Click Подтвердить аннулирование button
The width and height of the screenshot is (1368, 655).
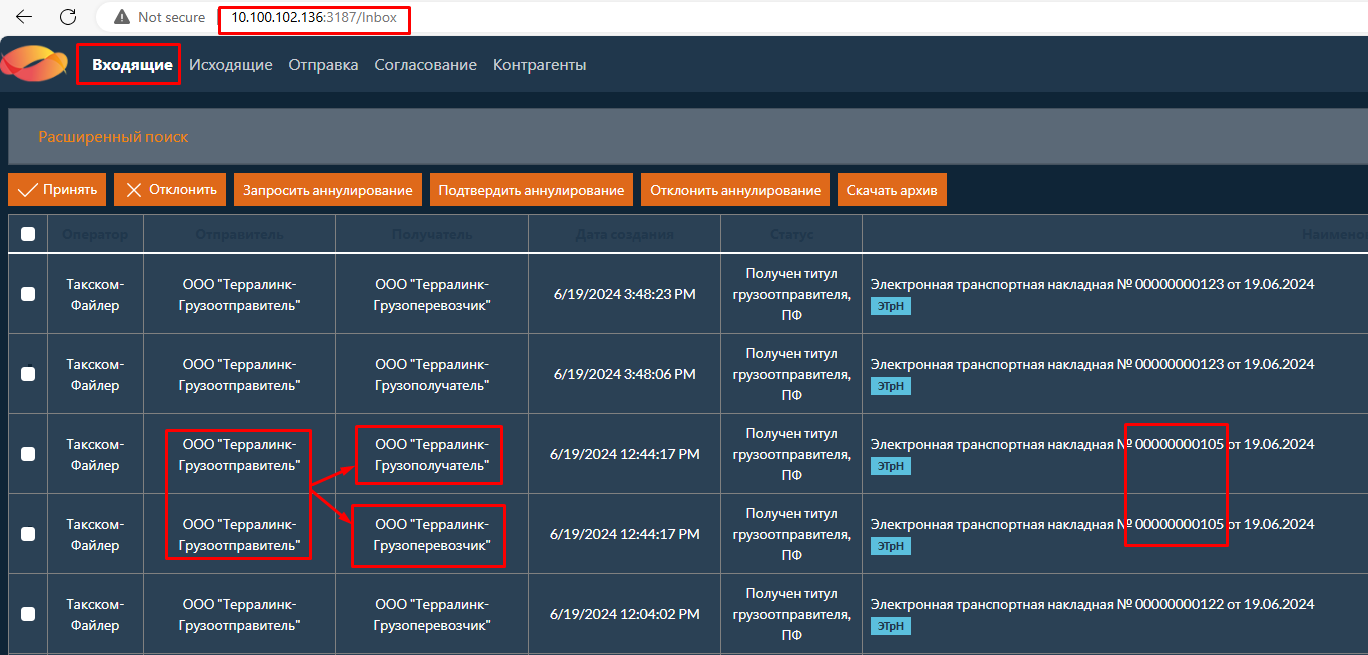click(x=531, y=190)
